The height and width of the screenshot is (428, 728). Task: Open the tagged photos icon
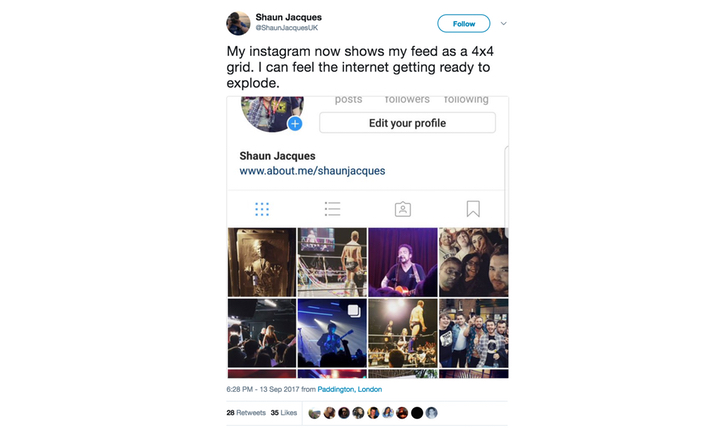pyautogui.click(x=403, y=209)
